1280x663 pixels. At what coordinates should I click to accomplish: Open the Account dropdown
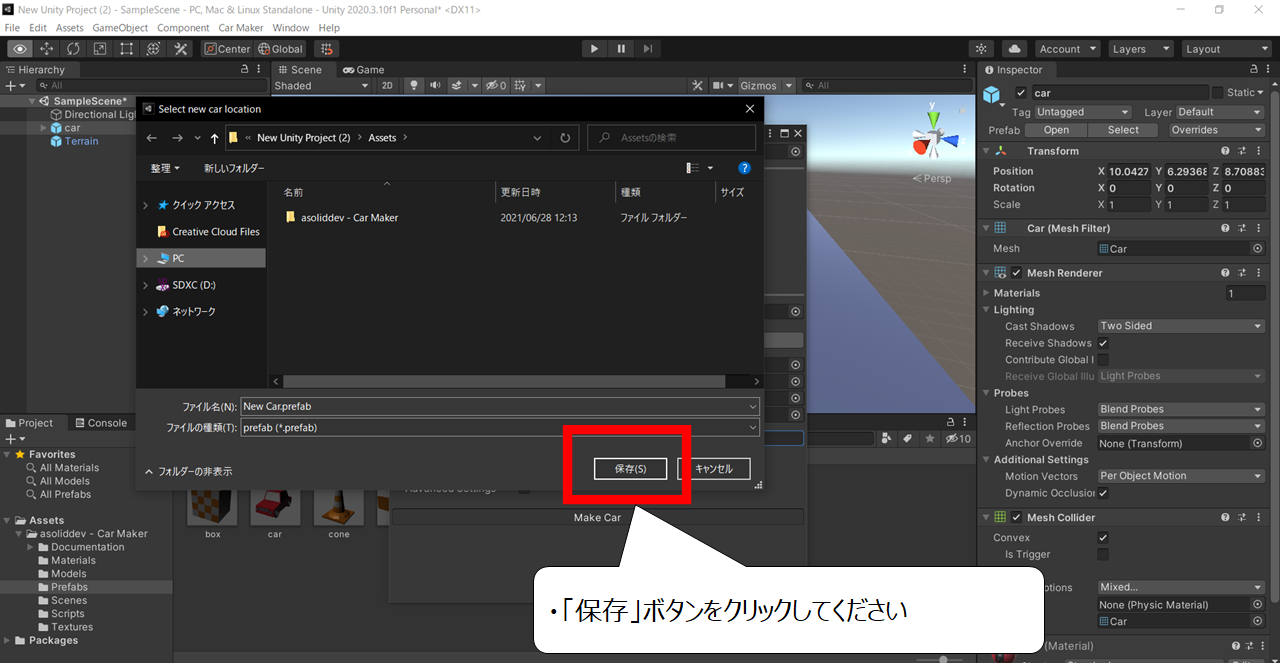coord(1067,48)
